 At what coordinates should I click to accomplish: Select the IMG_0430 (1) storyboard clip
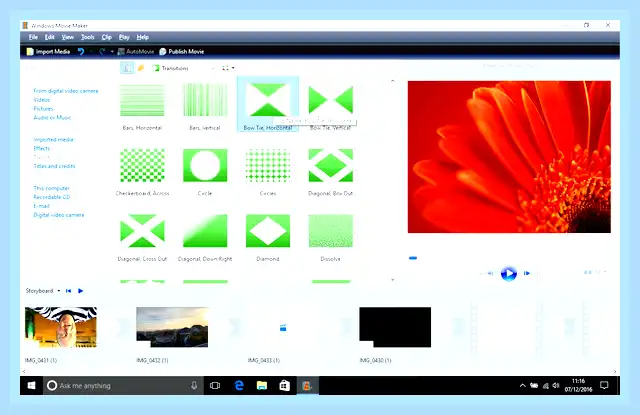[x=395, y=327]
